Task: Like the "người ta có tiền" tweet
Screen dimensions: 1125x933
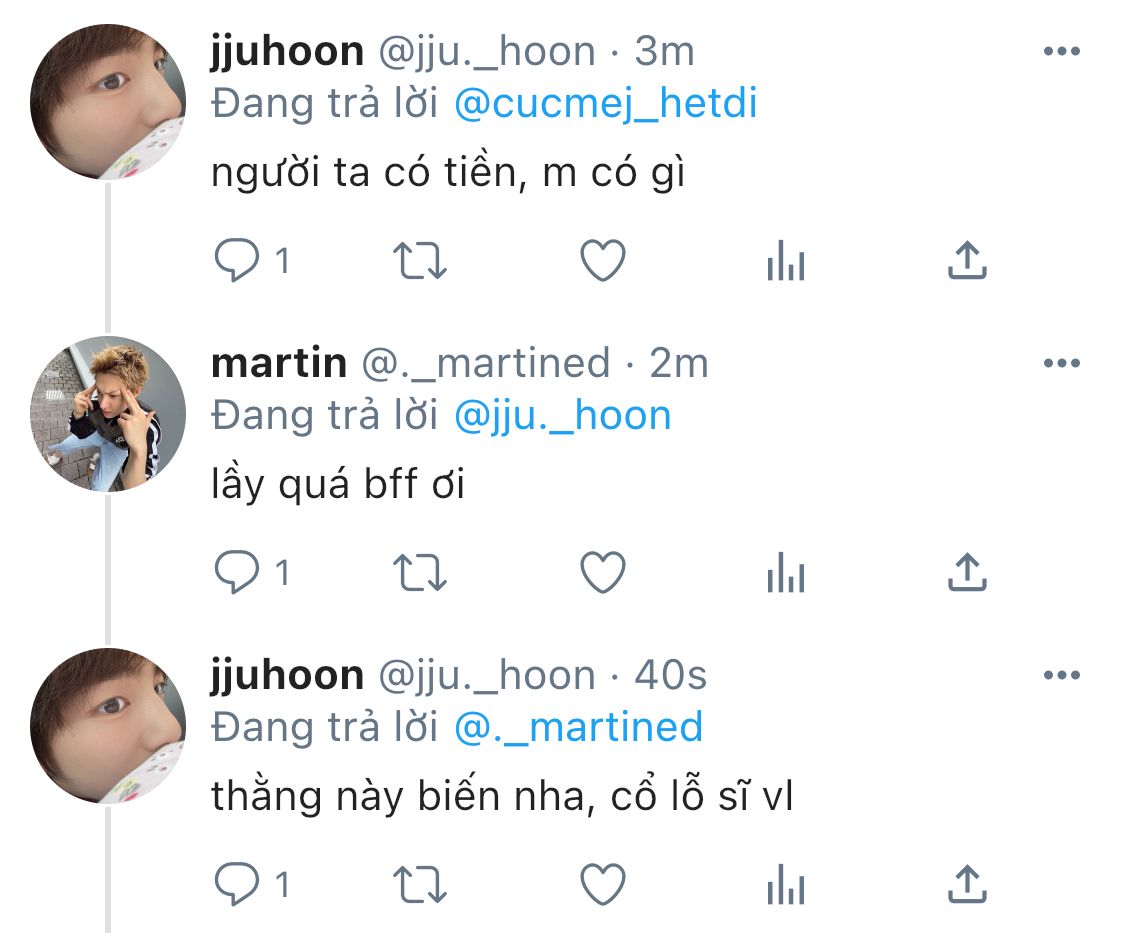Action: pos(603,262)
